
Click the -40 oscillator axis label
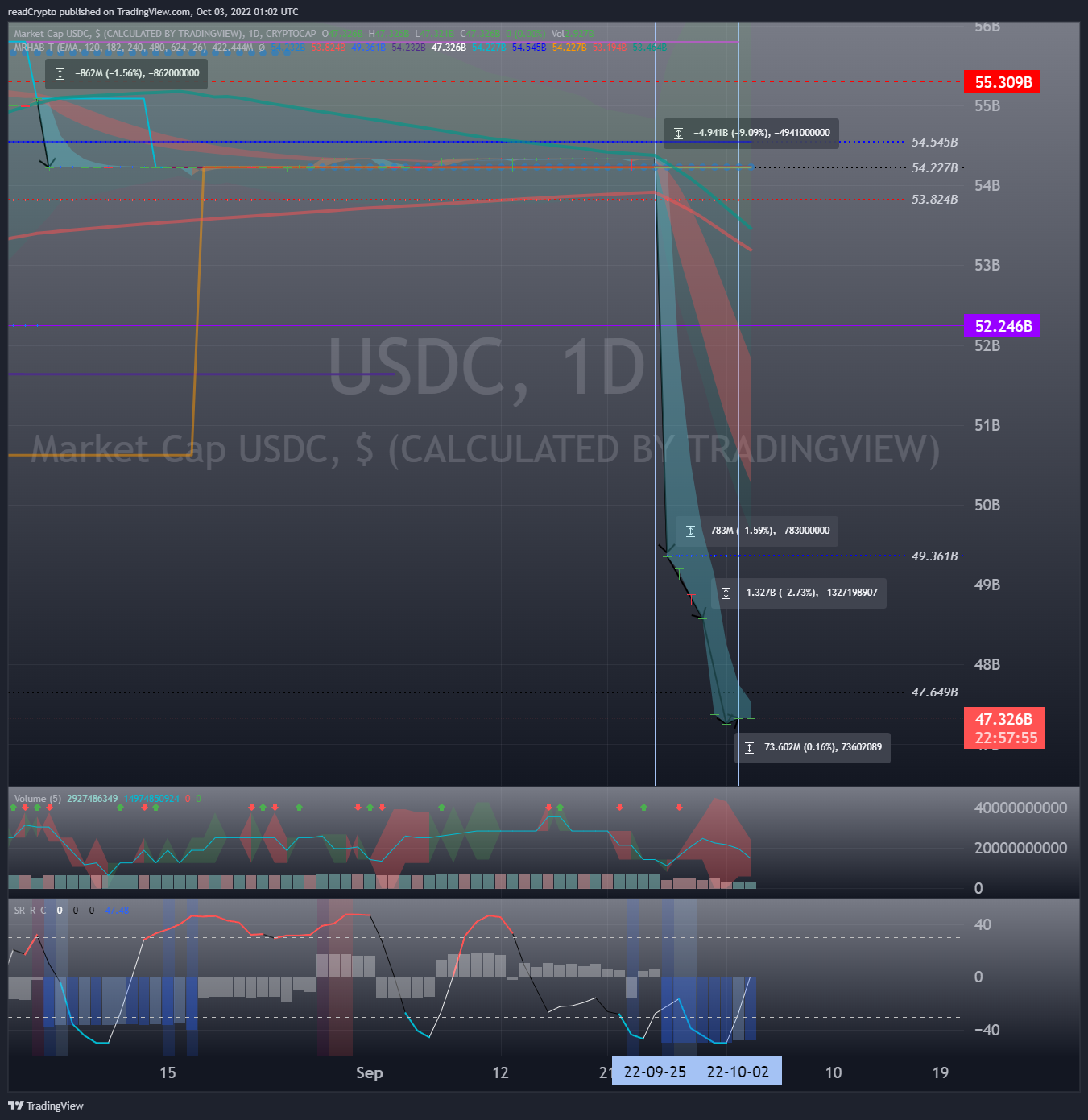987,1030
